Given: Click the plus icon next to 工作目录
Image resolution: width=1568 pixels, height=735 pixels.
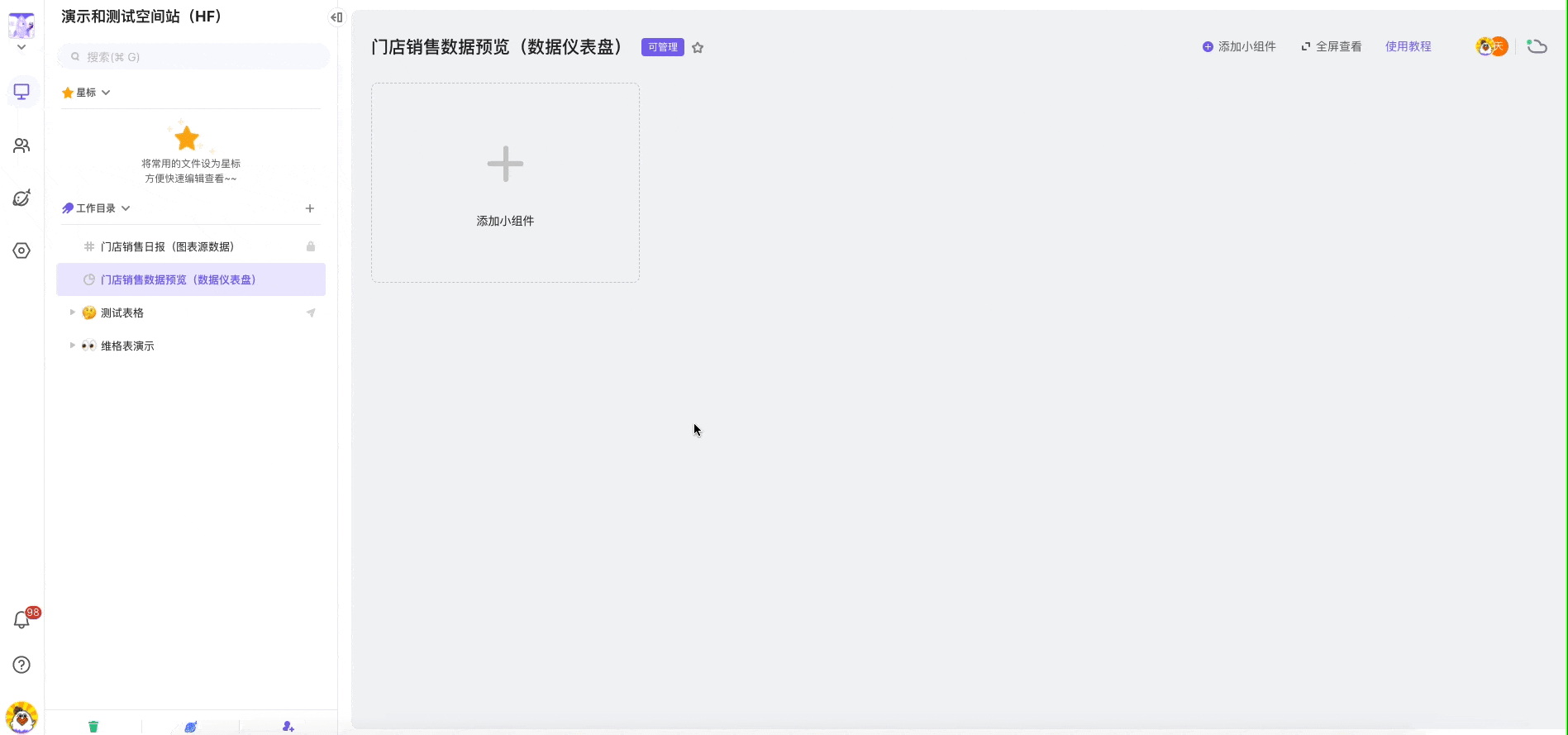Looking at the screenshot, I should click(x=310, y=208).
